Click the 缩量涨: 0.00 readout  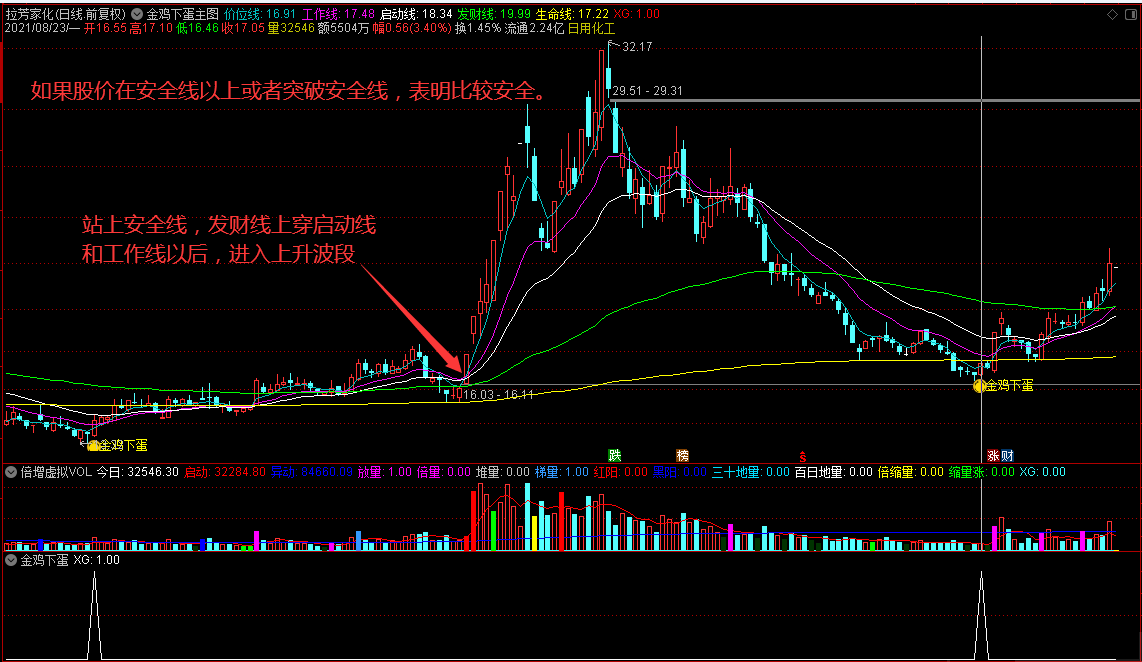(x=981, y=472)
